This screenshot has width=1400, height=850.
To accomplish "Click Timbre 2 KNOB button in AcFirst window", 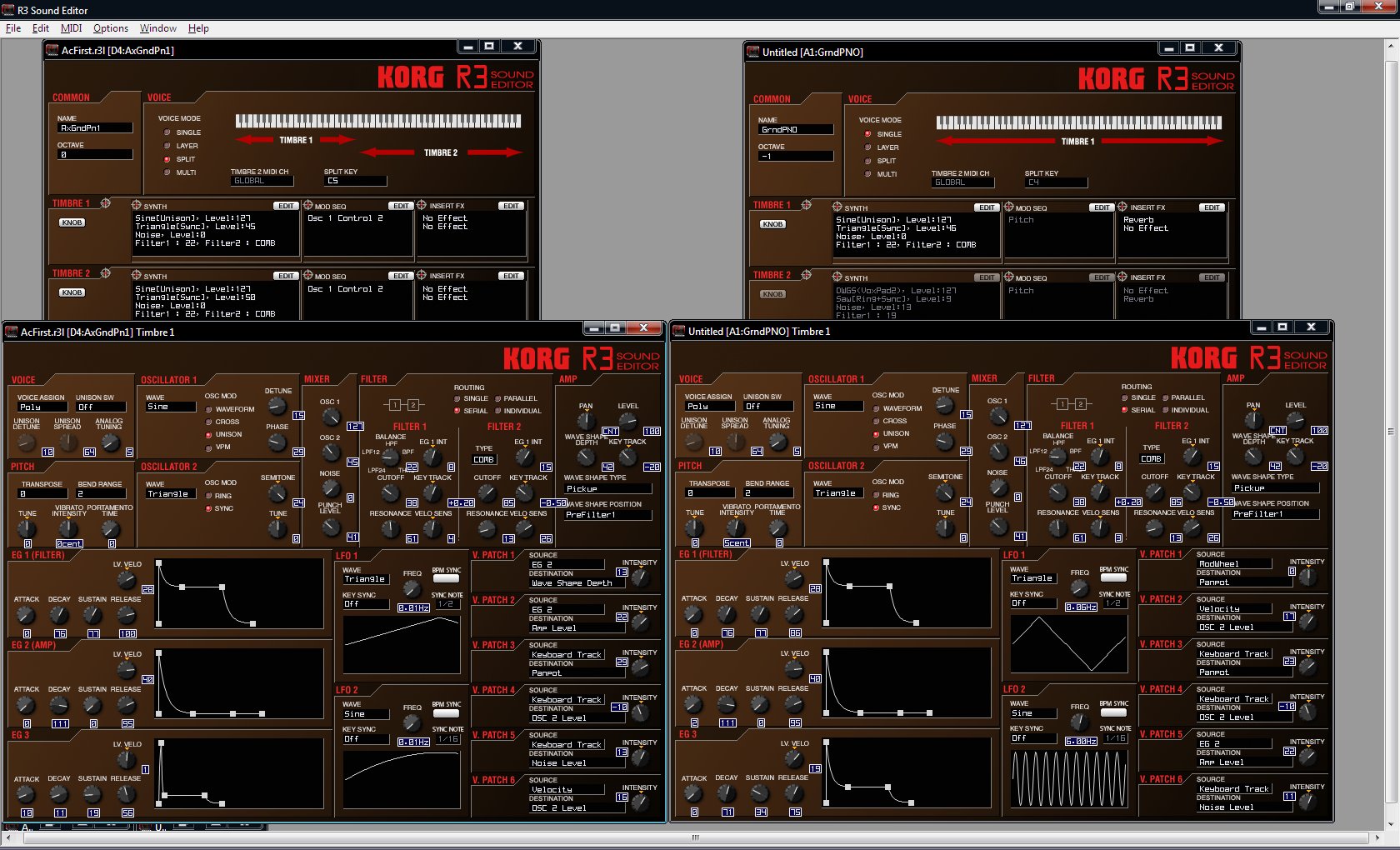I will (72, 292).
